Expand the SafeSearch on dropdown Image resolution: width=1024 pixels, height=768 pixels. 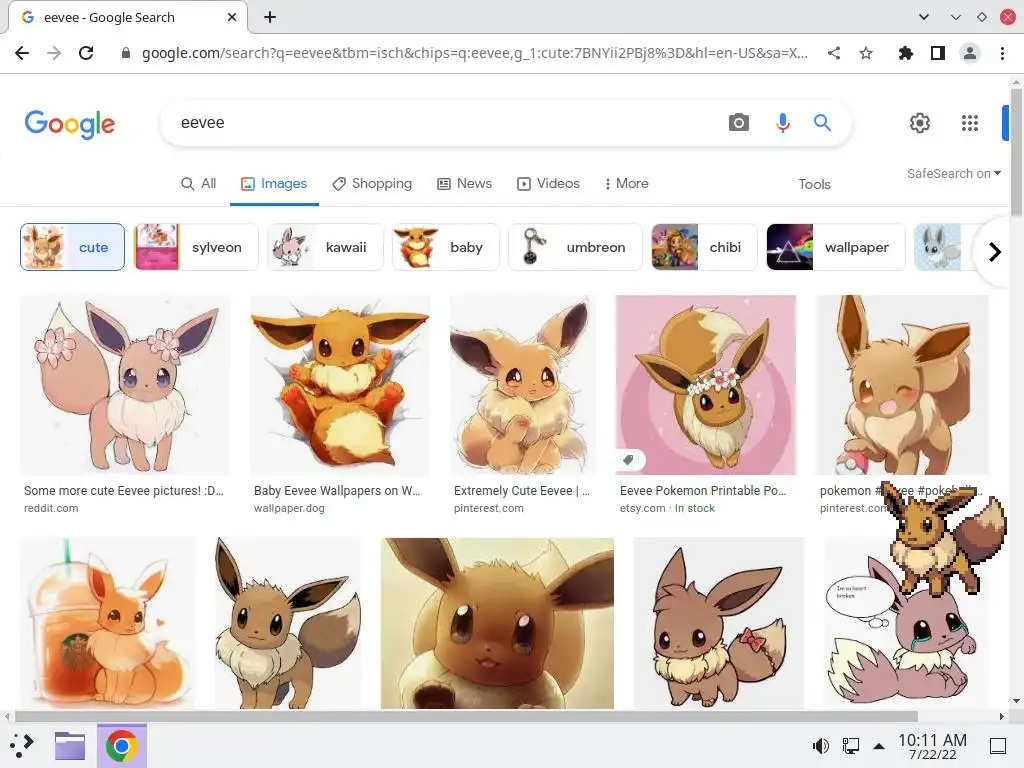click(x=953, y=173)
